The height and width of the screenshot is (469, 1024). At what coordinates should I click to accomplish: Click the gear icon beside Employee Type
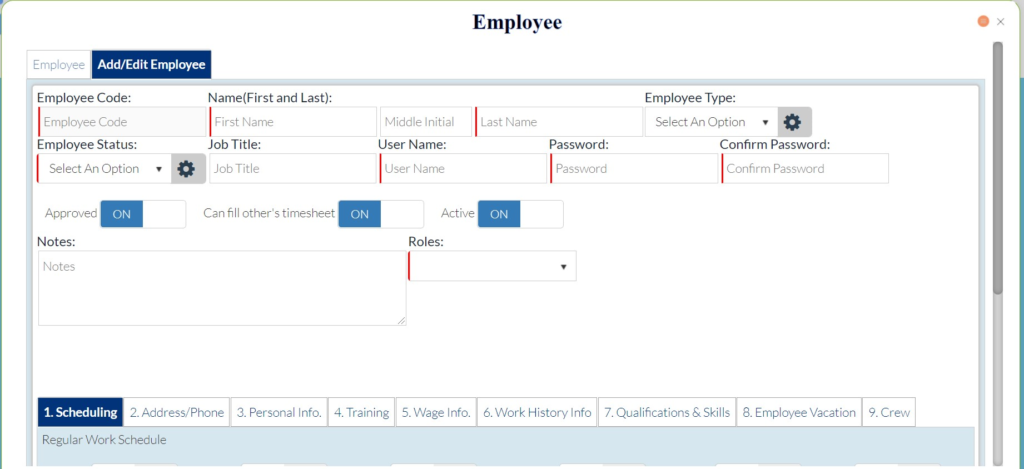[792, 122]
